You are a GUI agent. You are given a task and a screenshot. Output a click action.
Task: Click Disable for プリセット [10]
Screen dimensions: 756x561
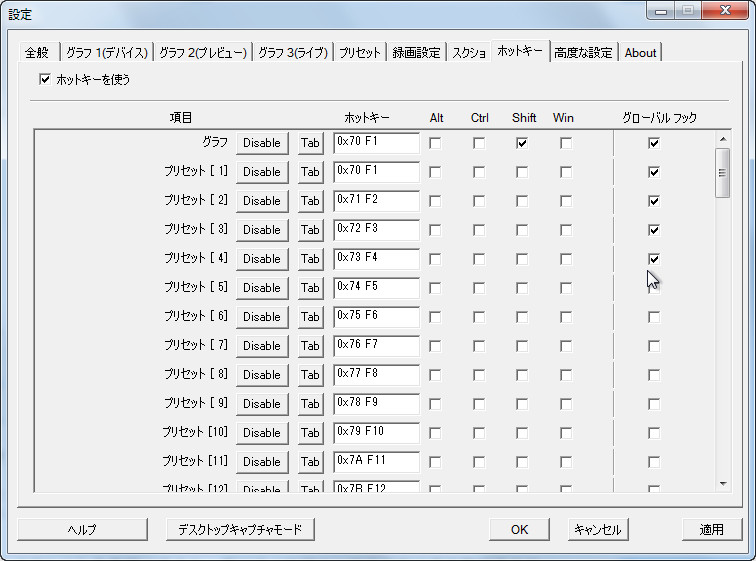point(262,432)
